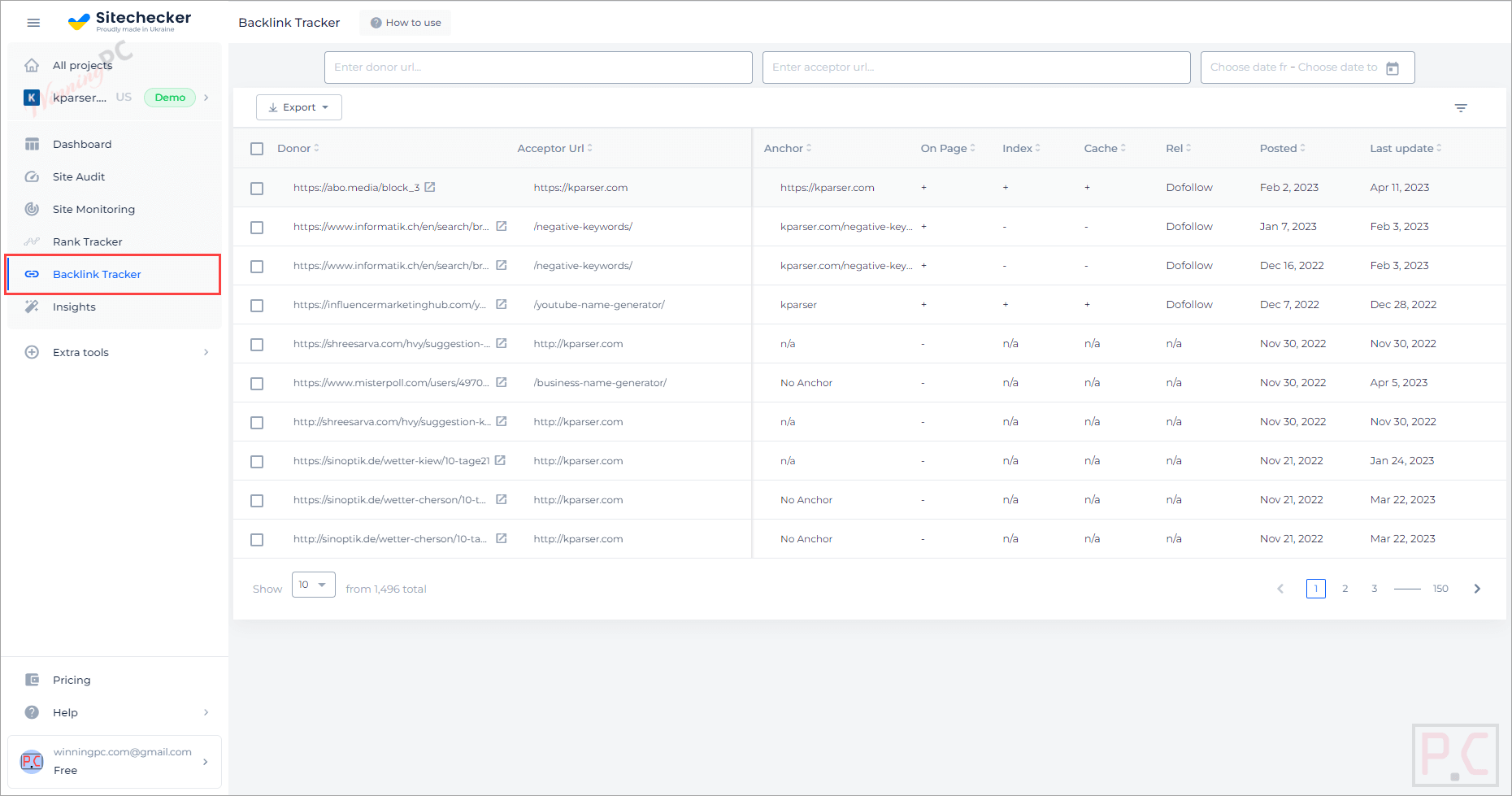Check the http shreesarva.com row checkbox

pyautogui.click(x=257, y=423)
